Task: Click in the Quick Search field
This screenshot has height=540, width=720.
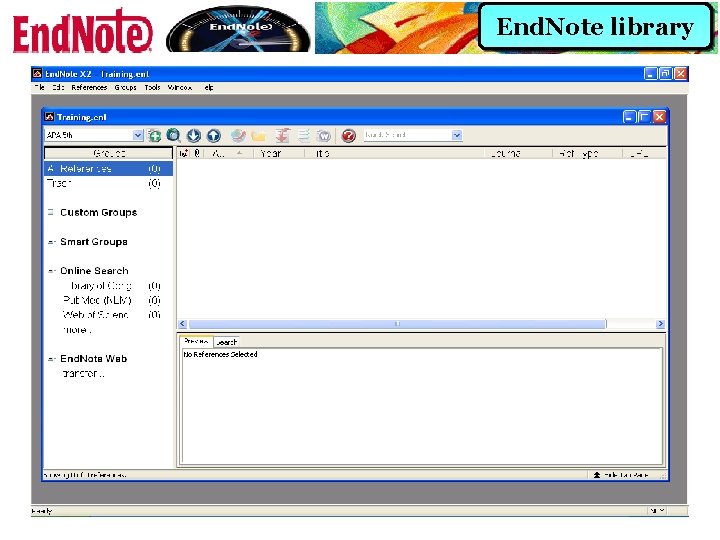Action: [x=407, y=135]
